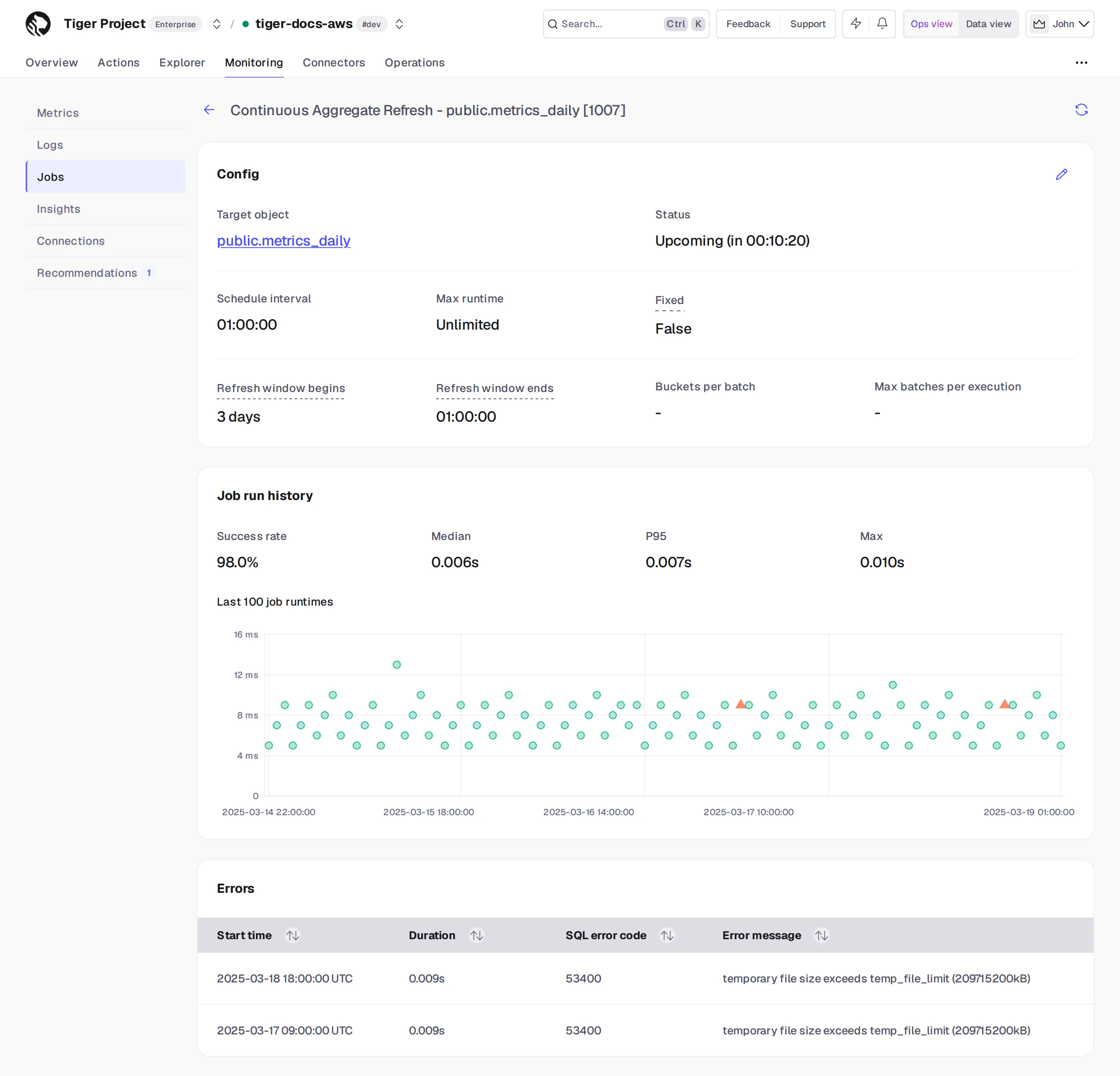Click the Tiger logo icon
The height and width of the screenshot is (1076, 1120).
38,24
